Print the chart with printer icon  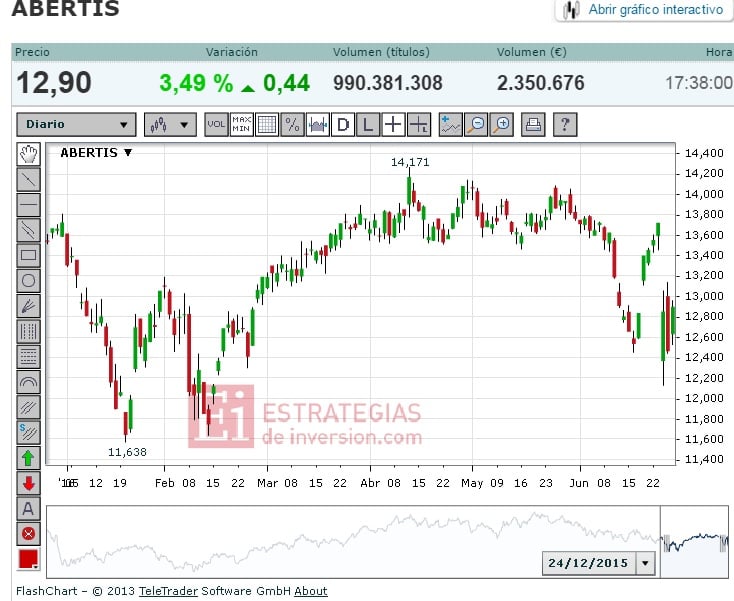533,125
